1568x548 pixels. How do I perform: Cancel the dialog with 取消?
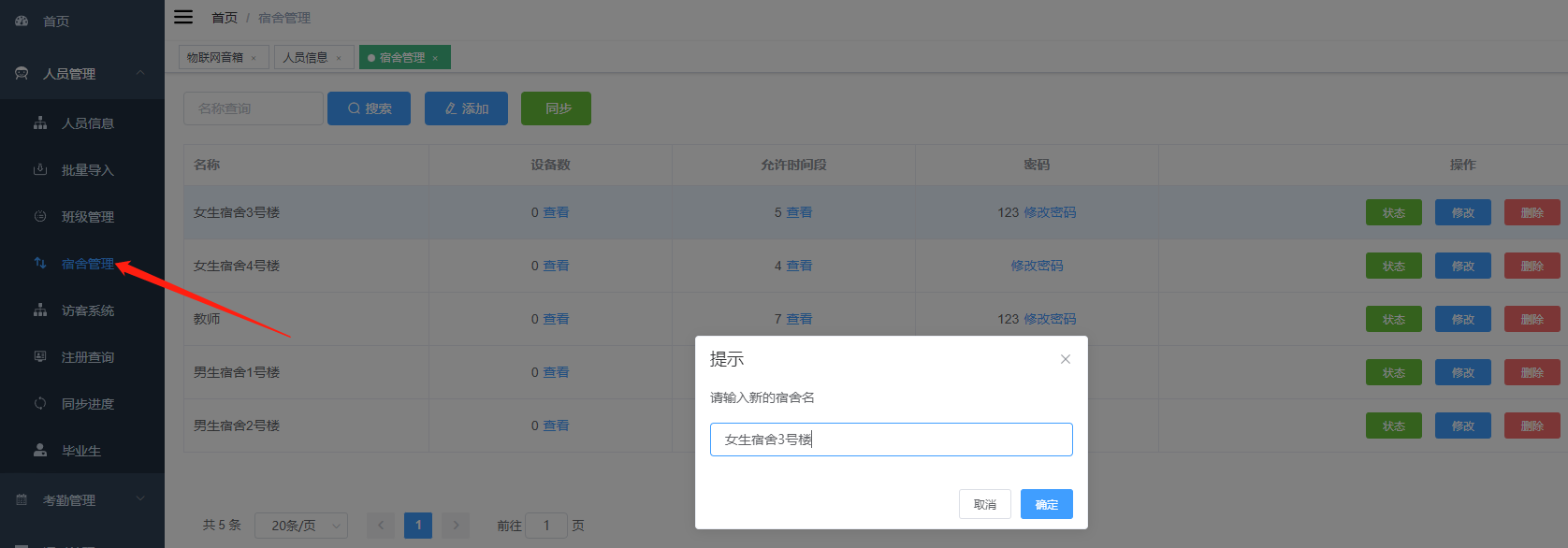(985, 504)
